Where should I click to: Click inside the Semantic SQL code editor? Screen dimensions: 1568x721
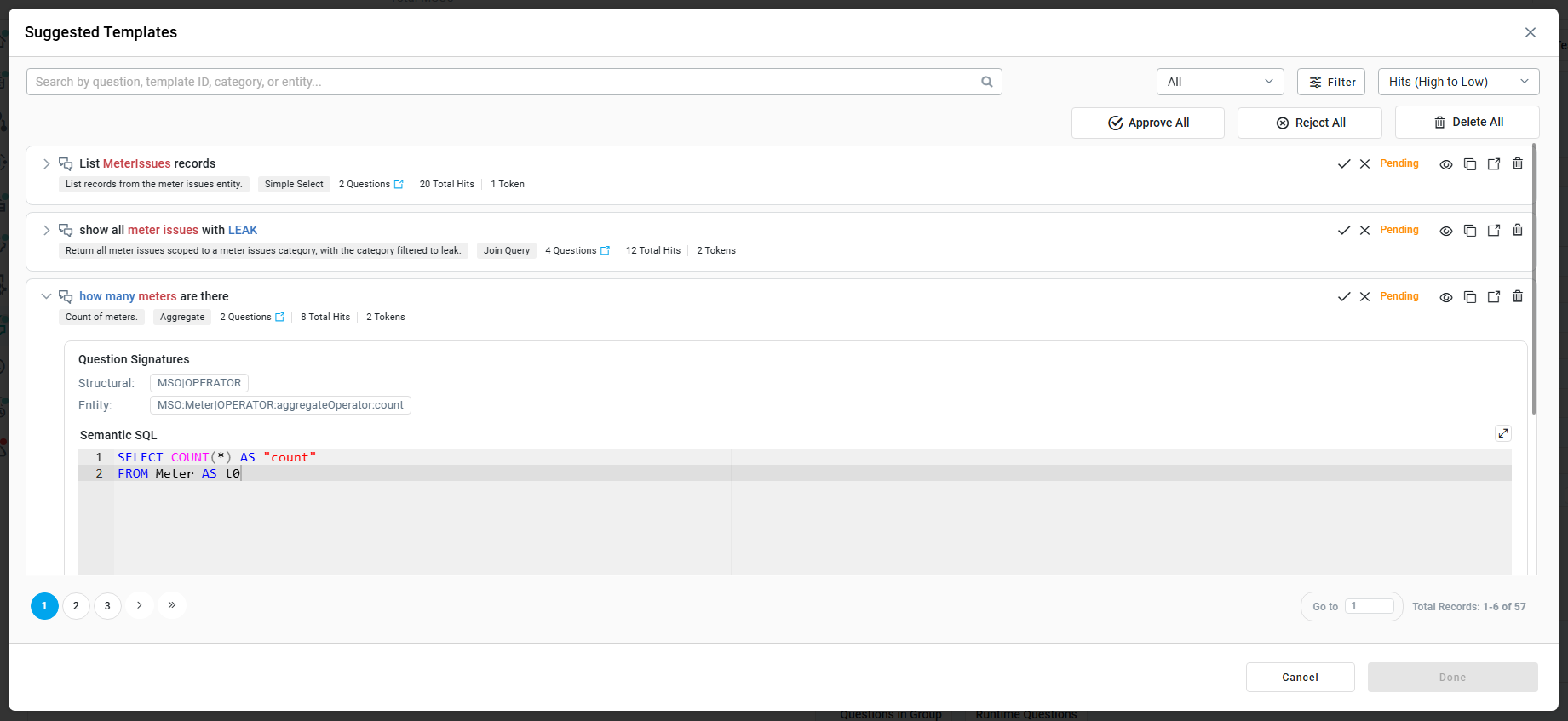tap(795, 512)
